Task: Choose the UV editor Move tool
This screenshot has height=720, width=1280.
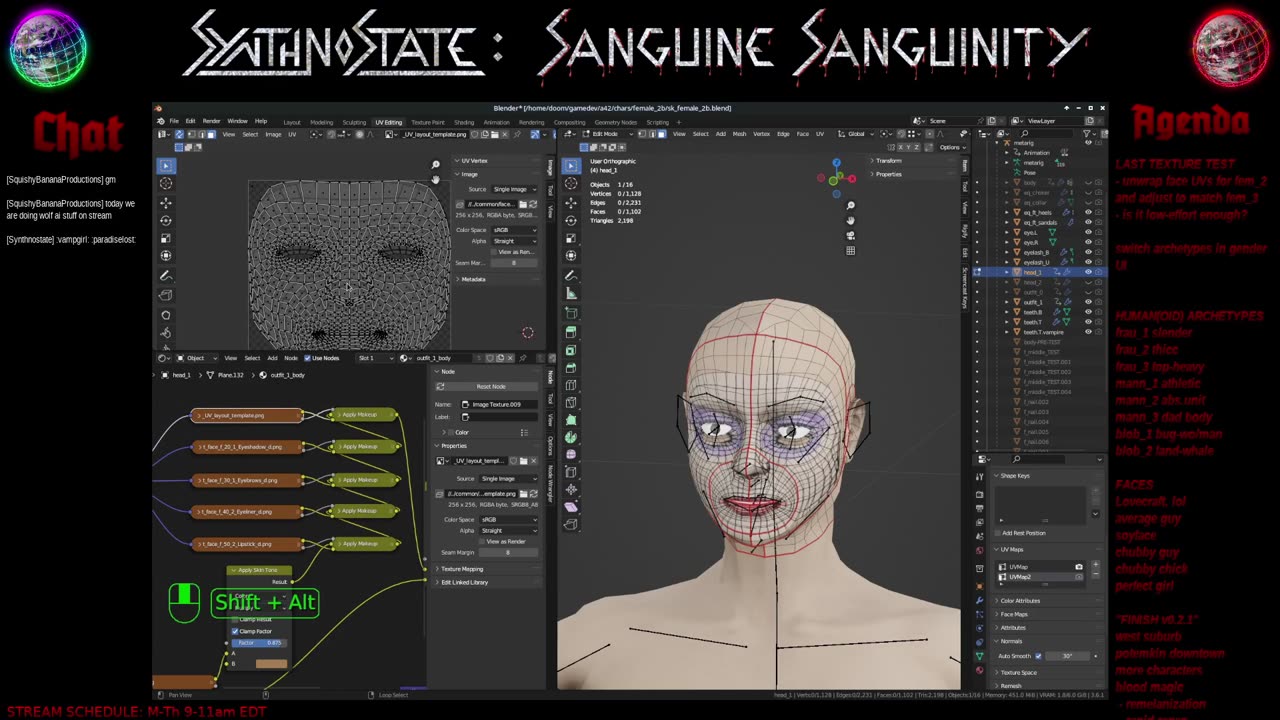Action: [166, 202]
